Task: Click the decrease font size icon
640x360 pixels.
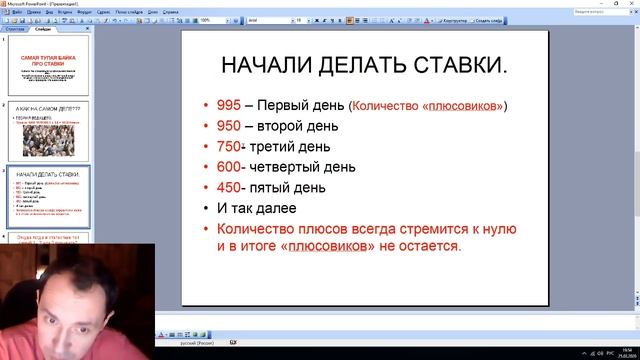Action: 399,20
